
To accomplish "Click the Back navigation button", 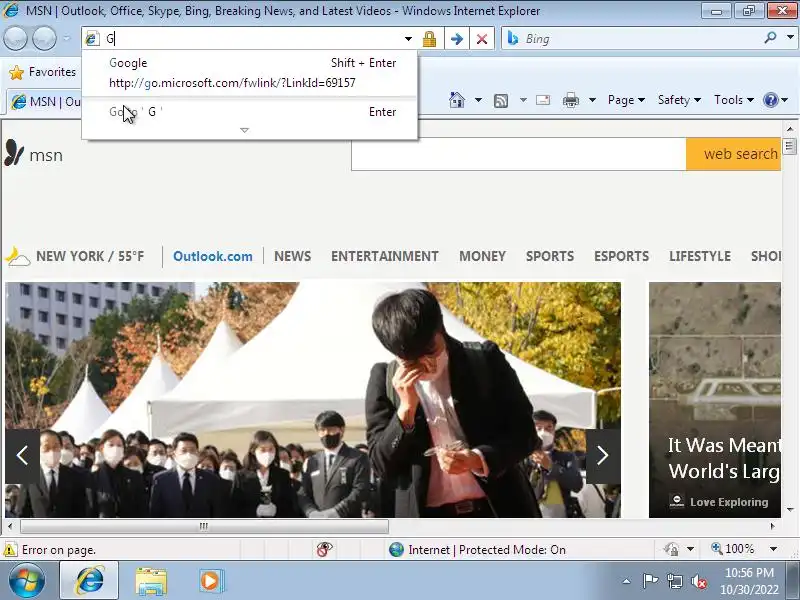I will point(15,38).
